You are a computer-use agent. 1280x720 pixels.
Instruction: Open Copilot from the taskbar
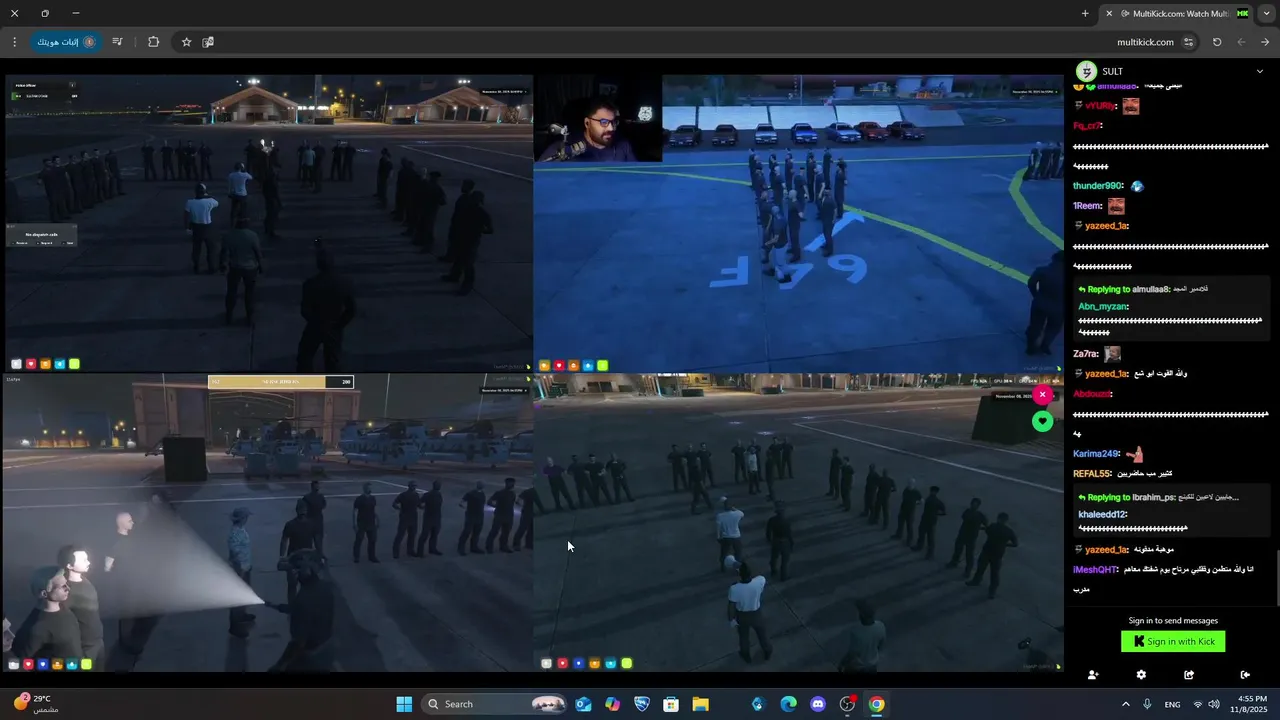tap(613, 704)
